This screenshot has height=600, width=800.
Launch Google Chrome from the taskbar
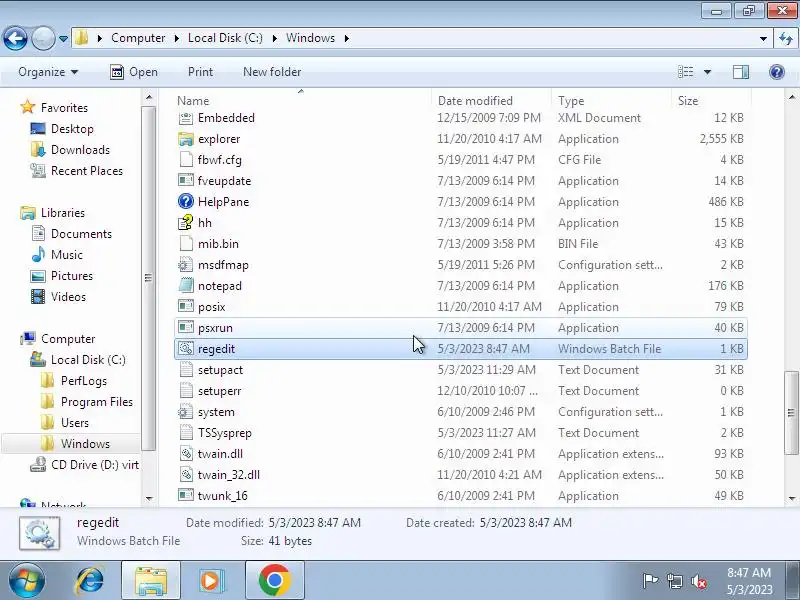pyautogui.click(x=274, y=581)
